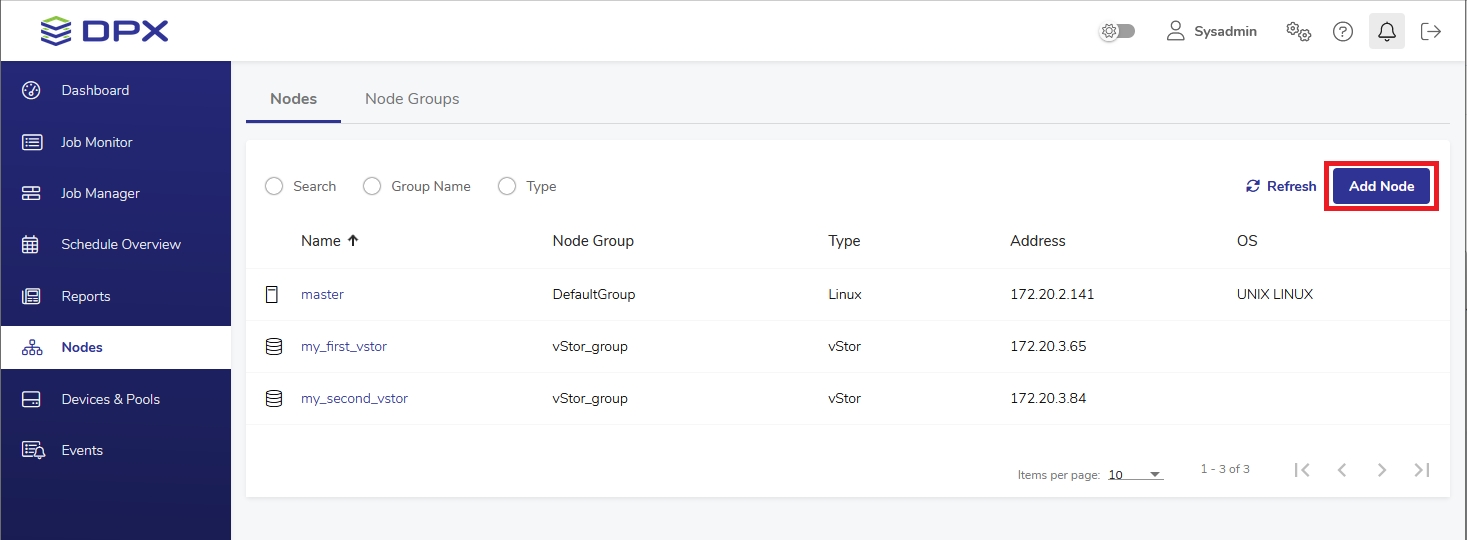Click the logout icon
The width and height of the screenshot is (1467, 540).
[1431, 31]
